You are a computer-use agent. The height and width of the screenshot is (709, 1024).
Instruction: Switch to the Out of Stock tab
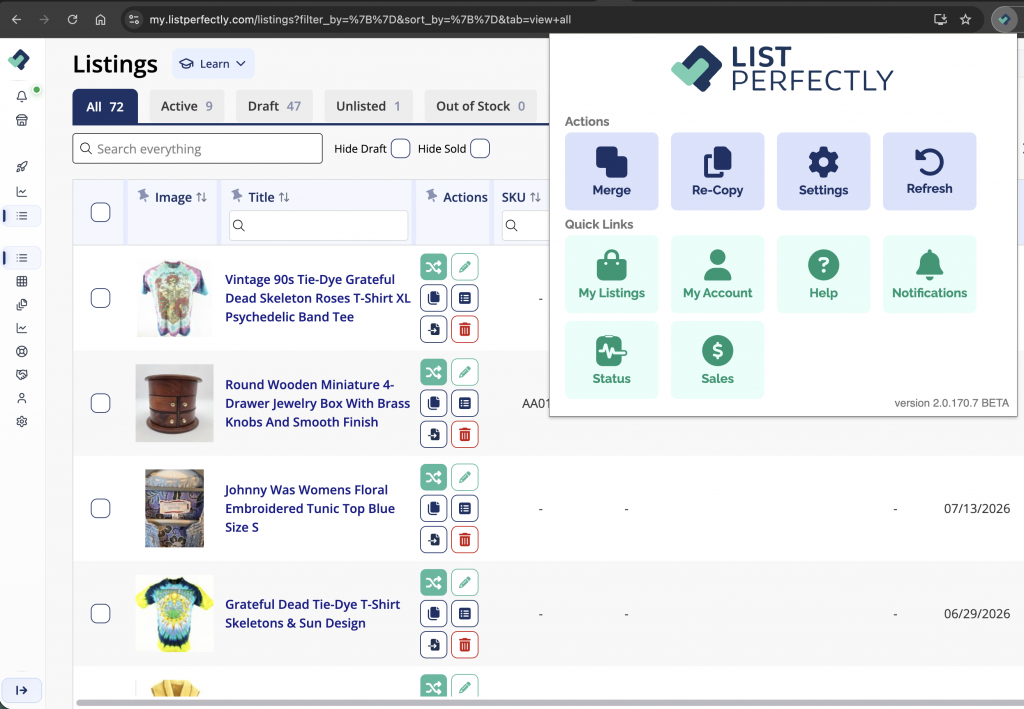[x=481, y=106]
